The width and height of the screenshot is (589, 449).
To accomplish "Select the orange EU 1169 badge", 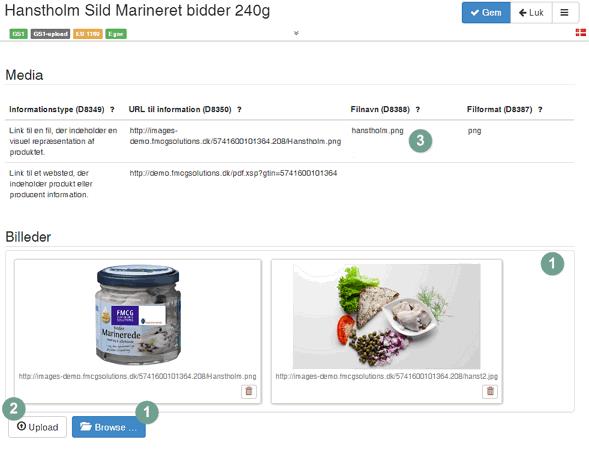I will [88, 34].
